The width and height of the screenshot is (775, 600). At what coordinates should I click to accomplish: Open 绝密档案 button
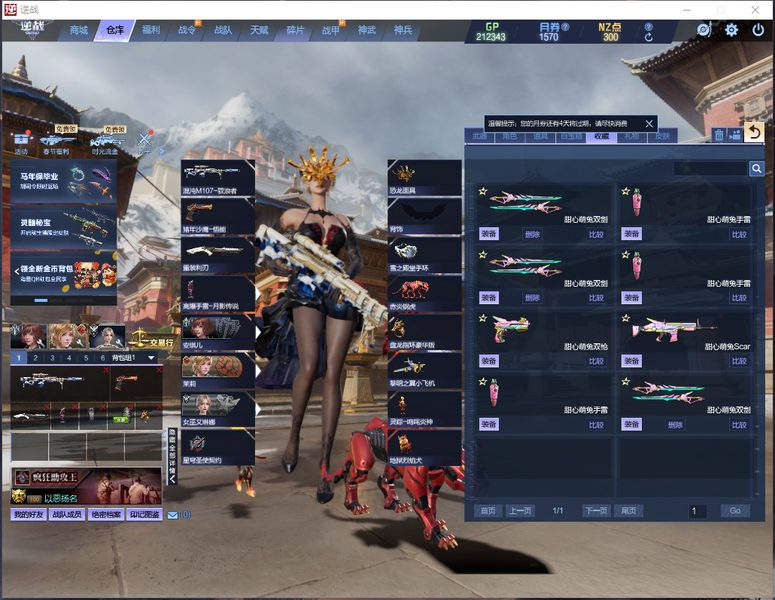(106, 514)
